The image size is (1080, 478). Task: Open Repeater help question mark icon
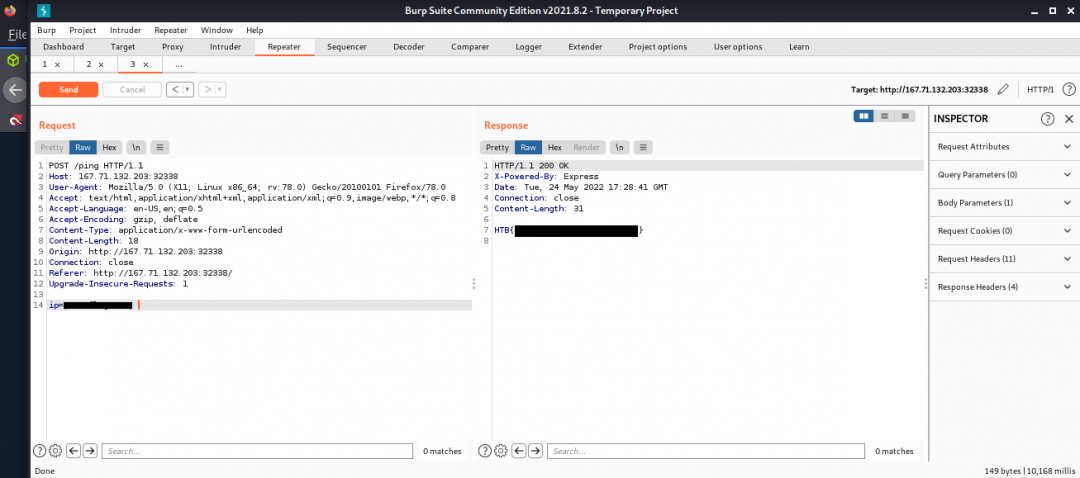[x=1069, y=90]
